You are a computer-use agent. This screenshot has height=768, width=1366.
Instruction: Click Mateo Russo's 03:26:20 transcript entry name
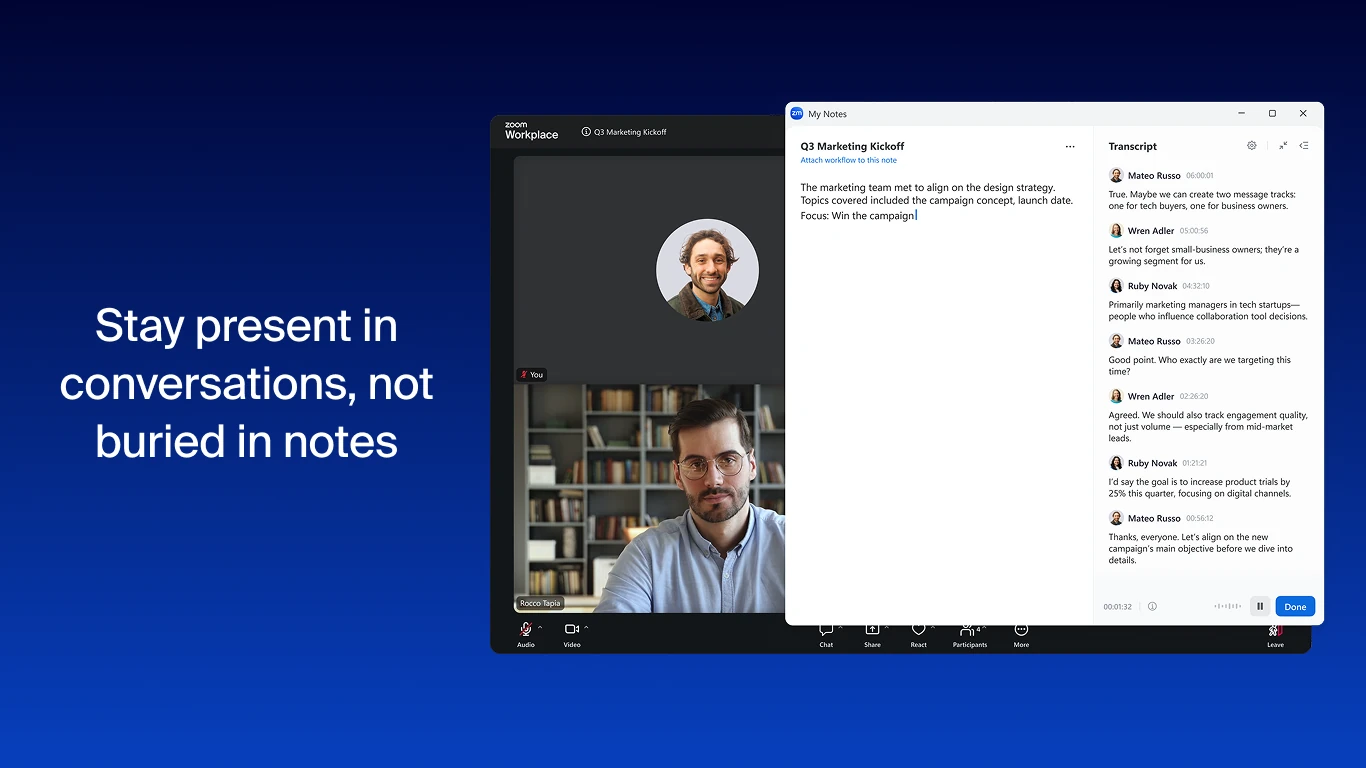click(1154, 341)
